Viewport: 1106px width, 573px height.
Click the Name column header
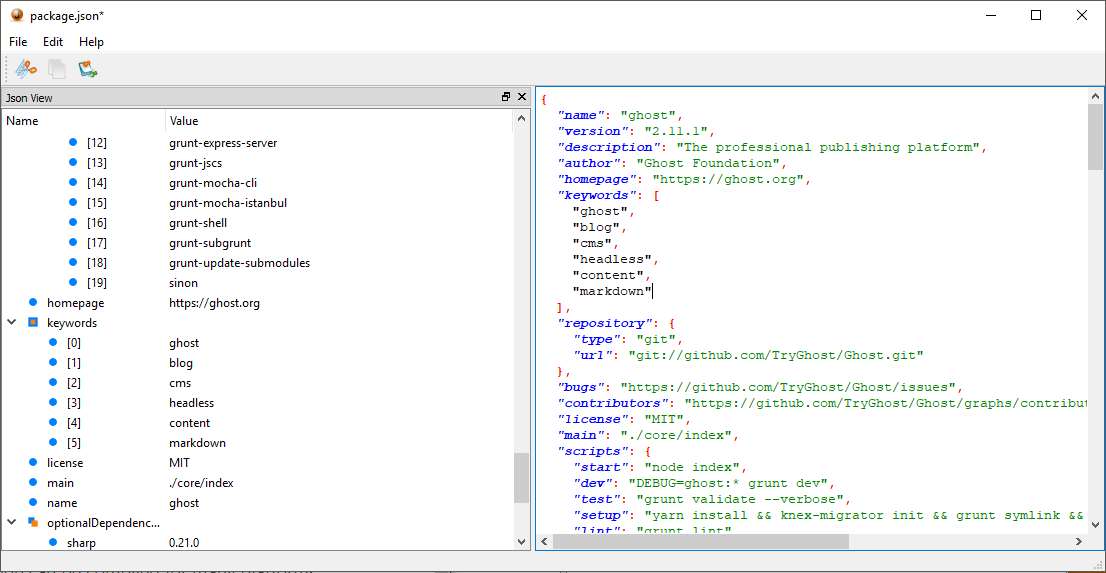84,121
